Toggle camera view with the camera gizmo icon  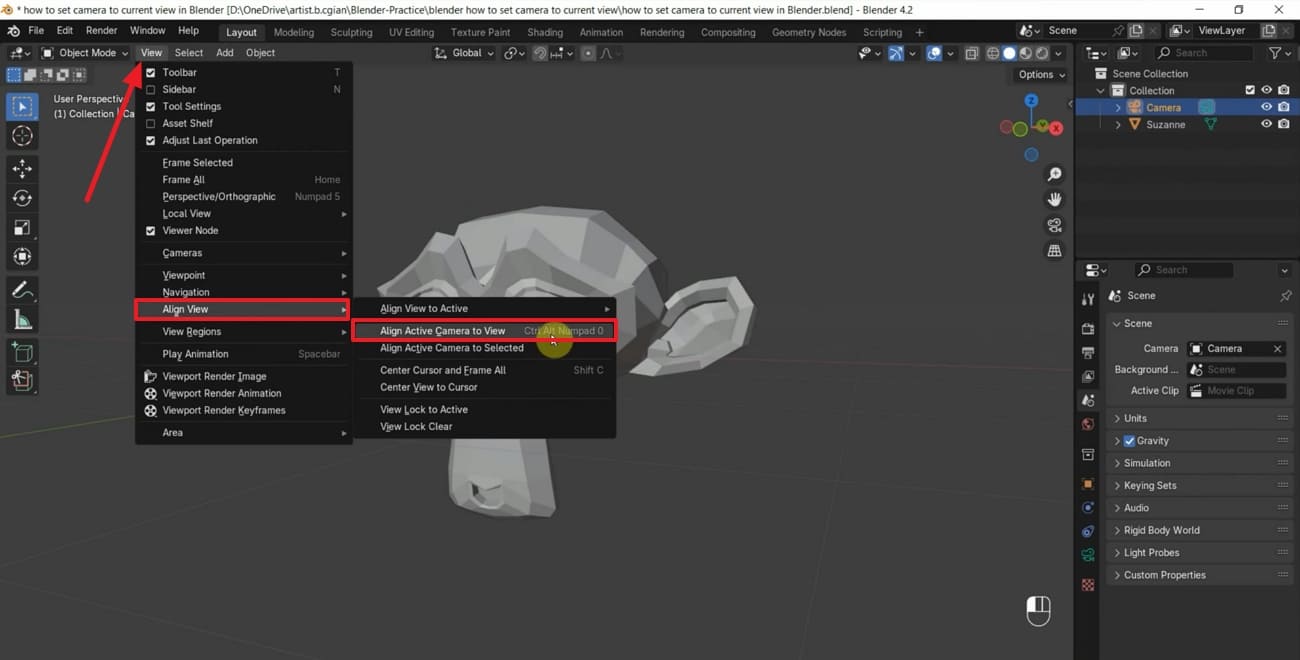1054,225
